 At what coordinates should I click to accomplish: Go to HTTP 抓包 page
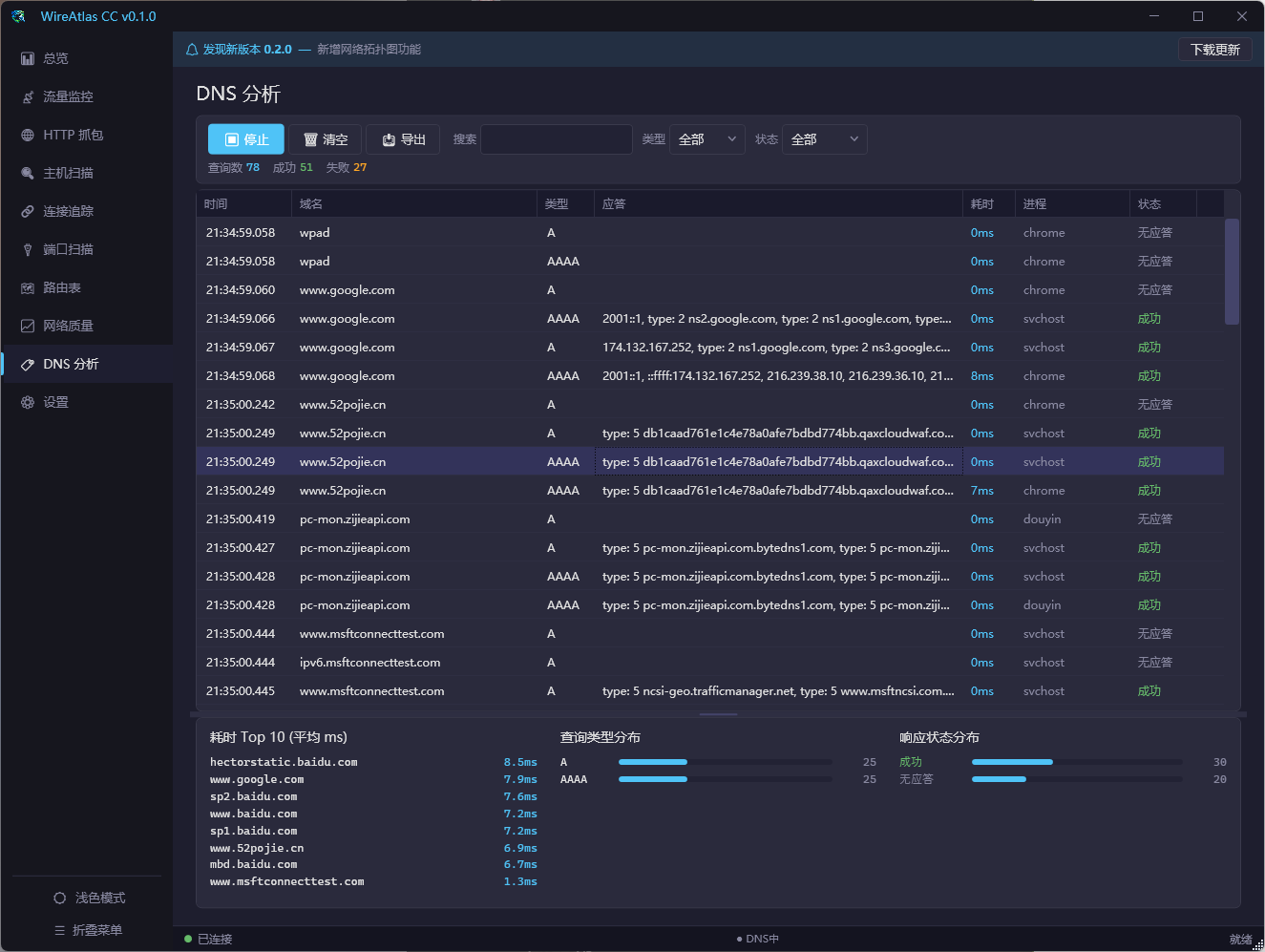coord(87,135)
